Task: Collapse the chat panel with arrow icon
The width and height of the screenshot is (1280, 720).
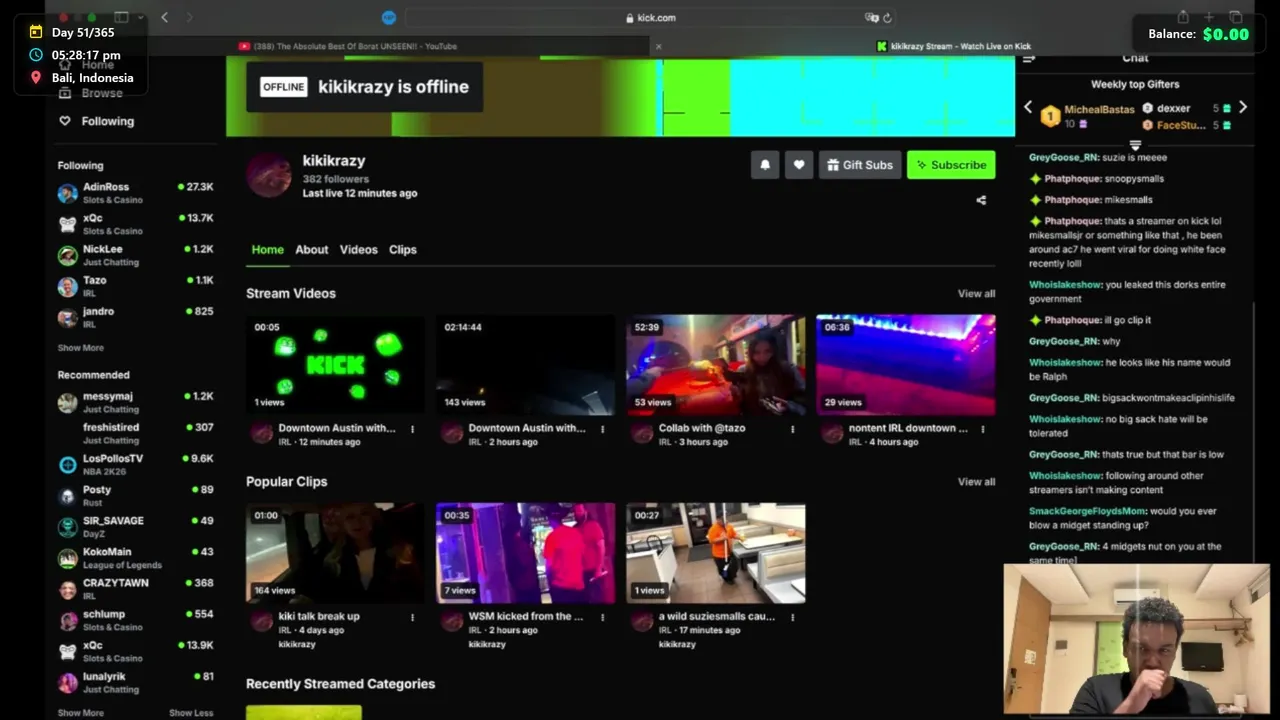Action: [x=1029, y=58]
